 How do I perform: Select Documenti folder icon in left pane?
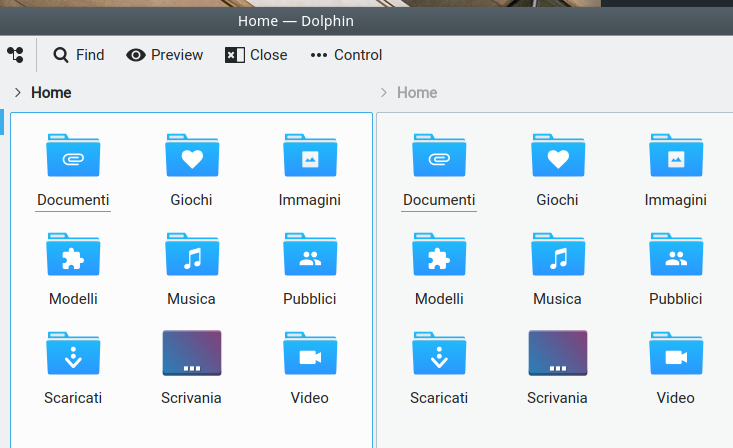coord(73,156)
